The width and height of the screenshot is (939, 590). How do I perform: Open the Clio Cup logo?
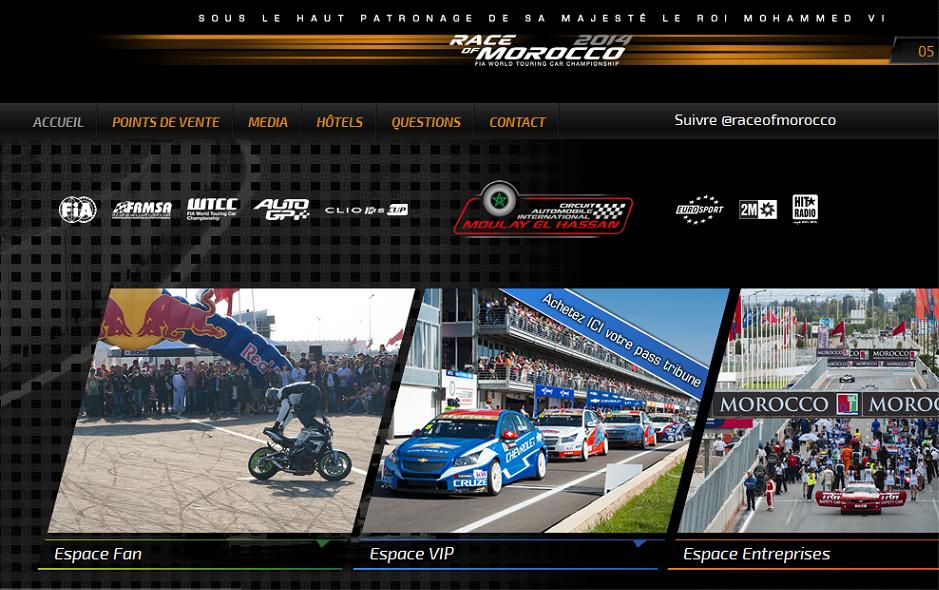366,210
